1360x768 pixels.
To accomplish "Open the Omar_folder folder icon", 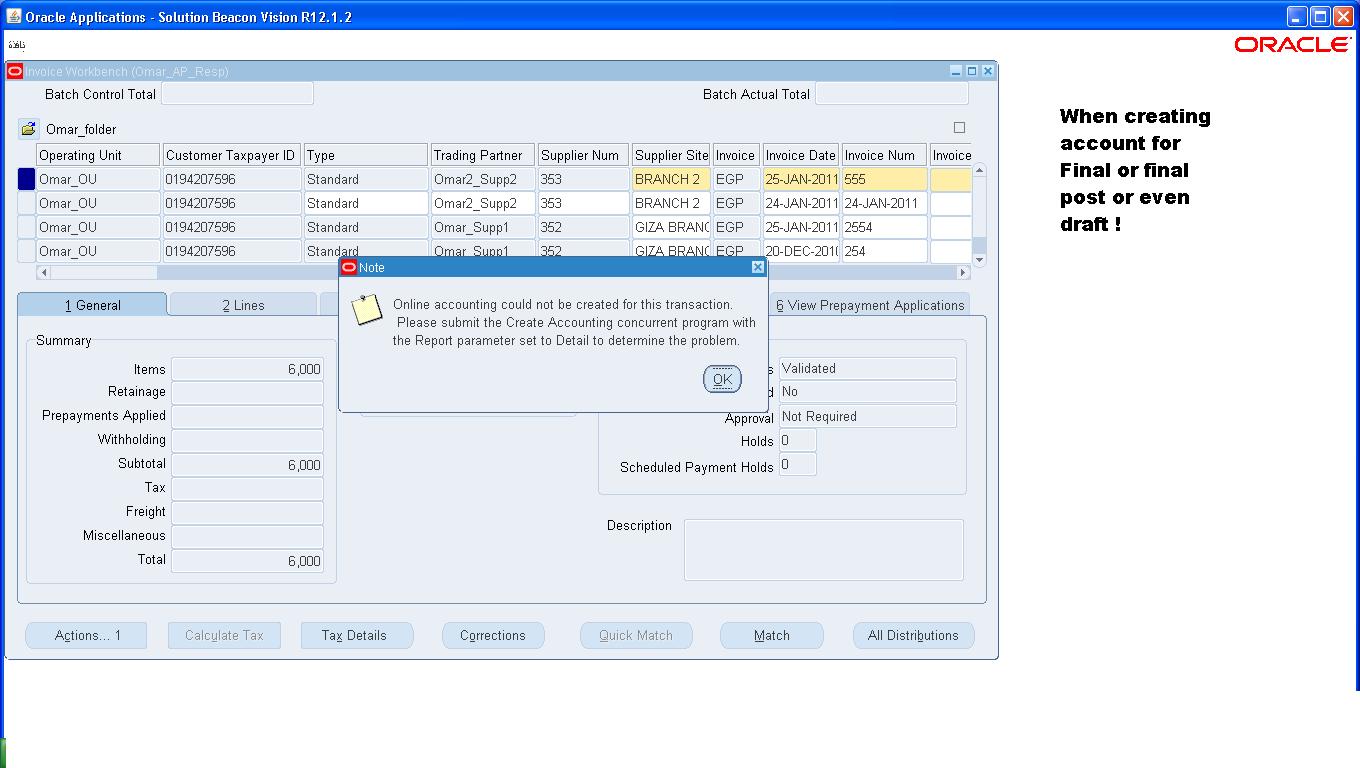I will coord(28,129).
